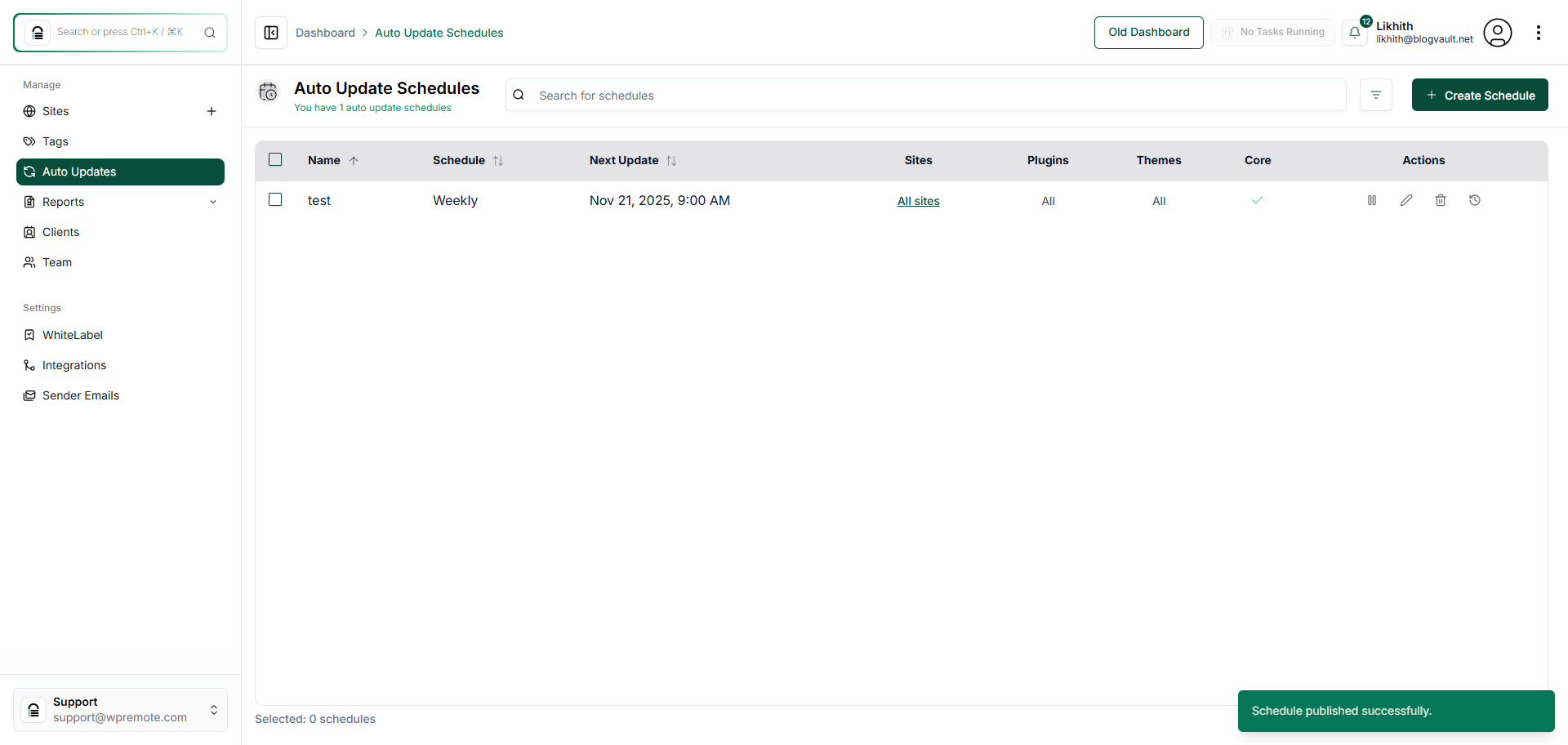
Task: Add a new site with plus icon
Action: click(212, 111)
